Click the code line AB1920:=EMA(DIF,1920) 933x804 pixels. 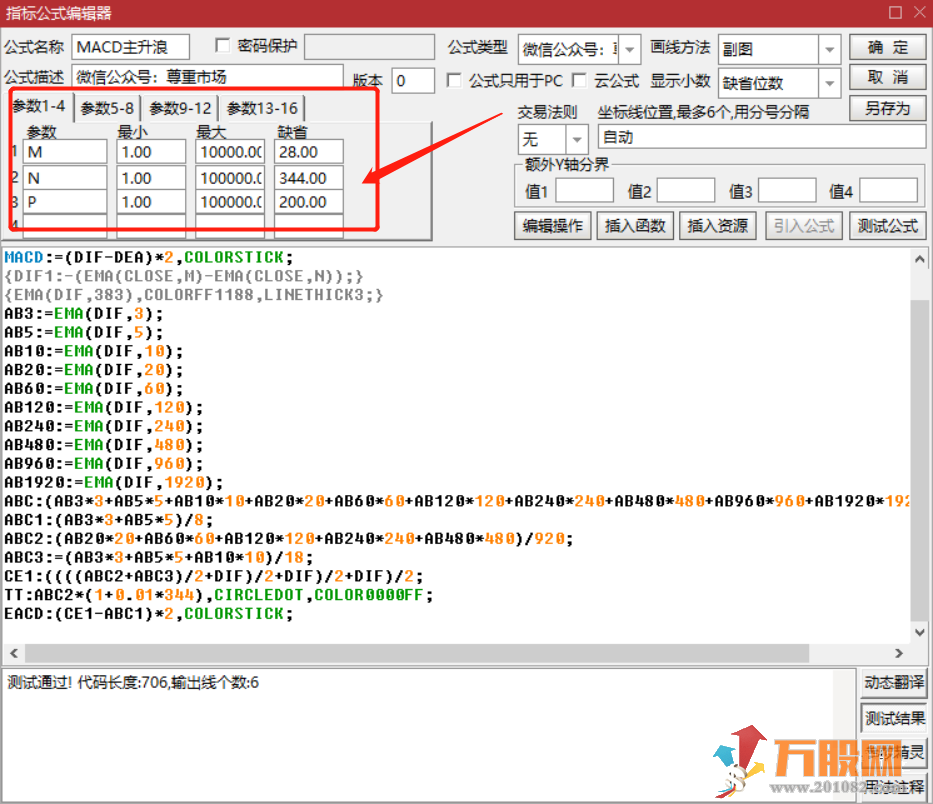[114, 482]
